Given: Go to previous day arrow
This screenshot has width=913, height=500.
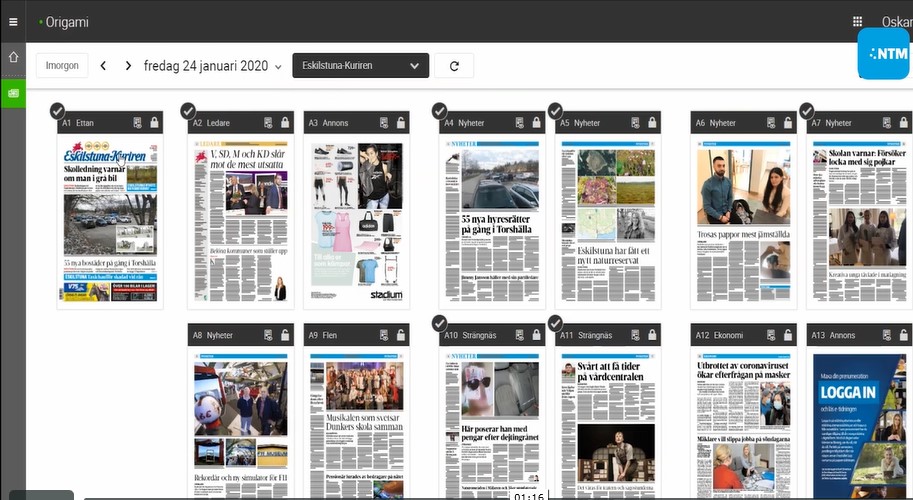Looking at the screenshot, I should point(103,66).
